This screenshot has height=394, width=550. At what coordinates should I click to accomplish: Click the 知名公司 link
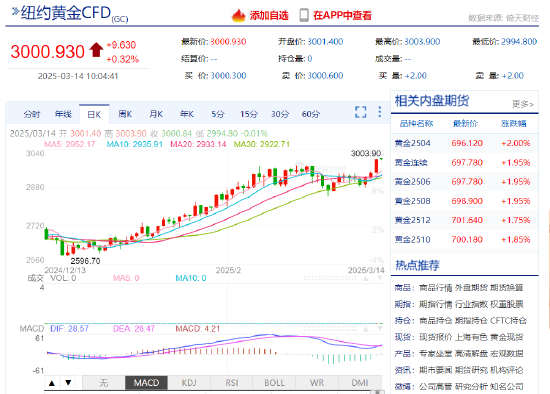[x=507, y=387]
